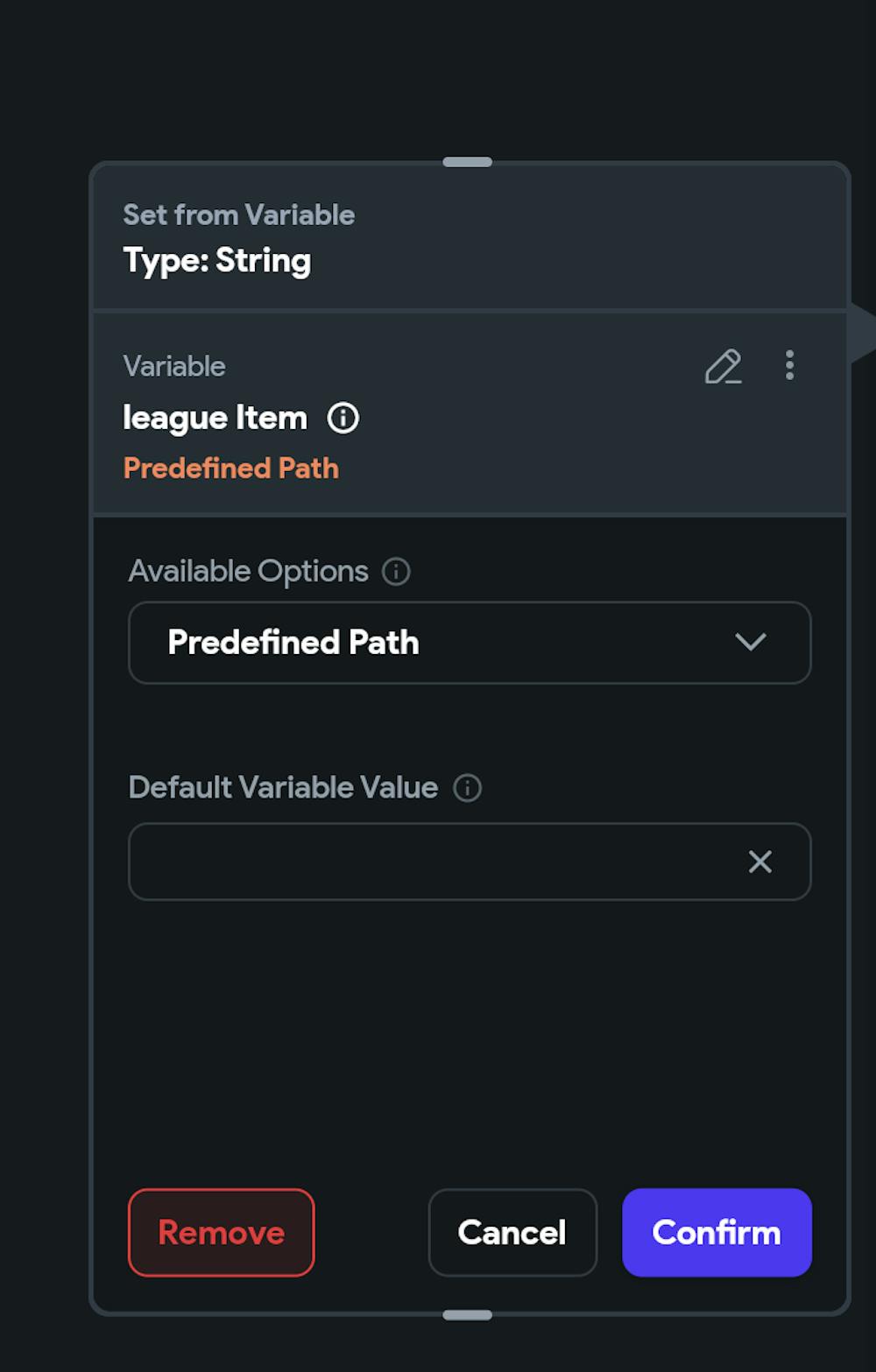Click the info icon near Default Variable Value
This screenshot has width=876, height=1372.
(468, 788)
